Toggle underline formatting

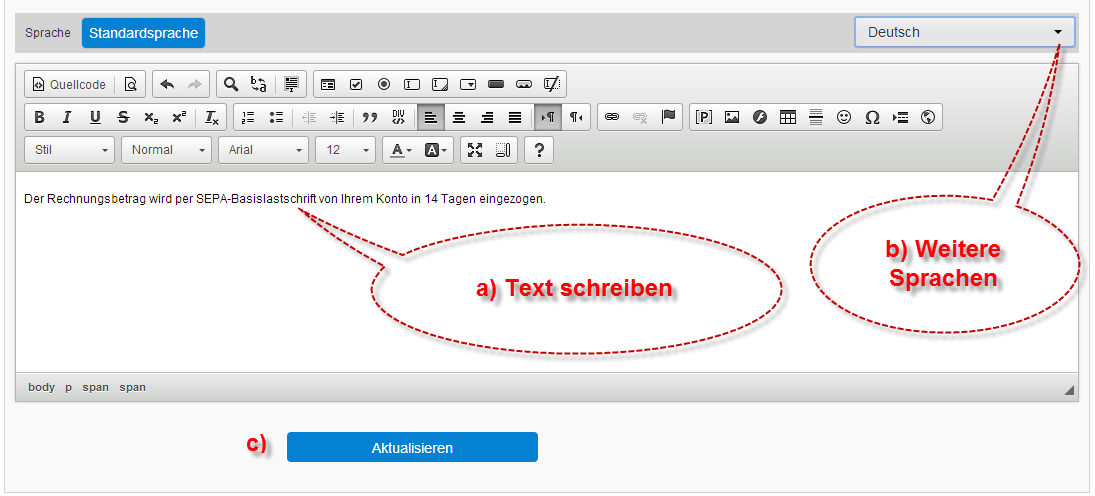point(95,117)
